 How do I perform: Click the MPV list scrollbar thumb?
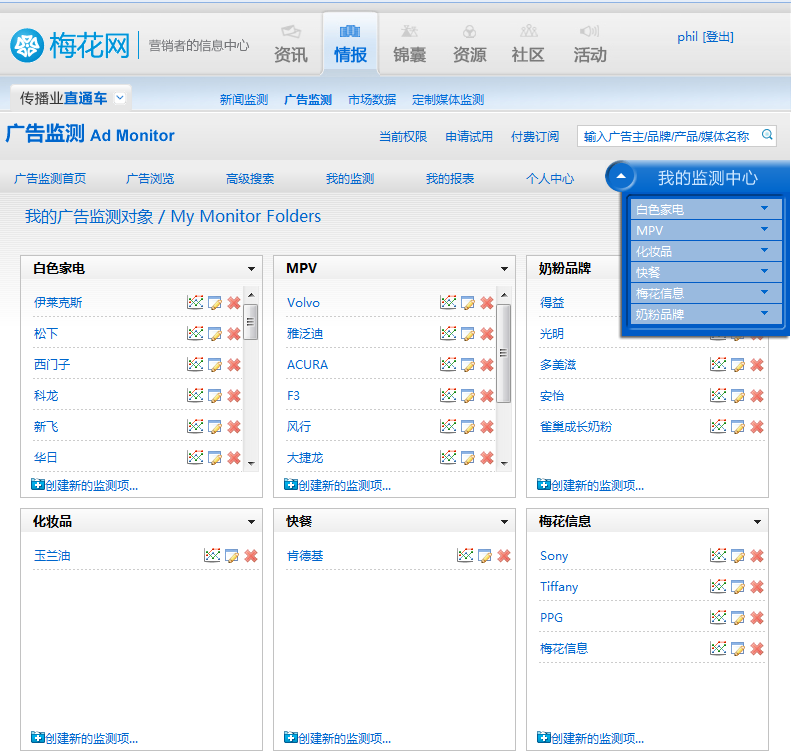click(x=503, y=353)
